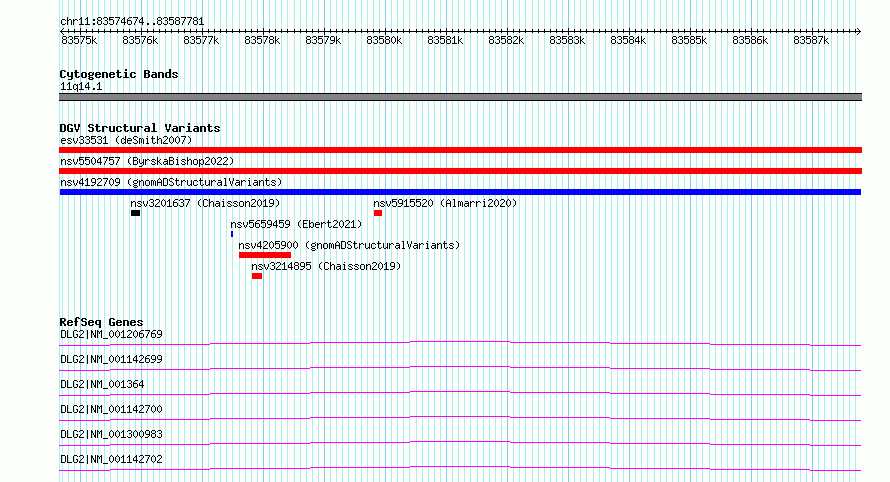Click the 83582k ruler position
This screenshot has height=482, width=890.
(506, 40)
